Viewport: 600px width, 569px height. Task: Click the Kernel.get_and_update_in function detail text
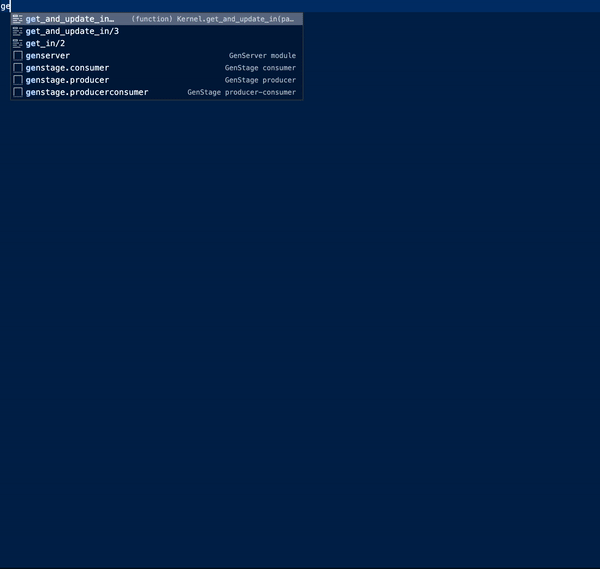[213, 19]
